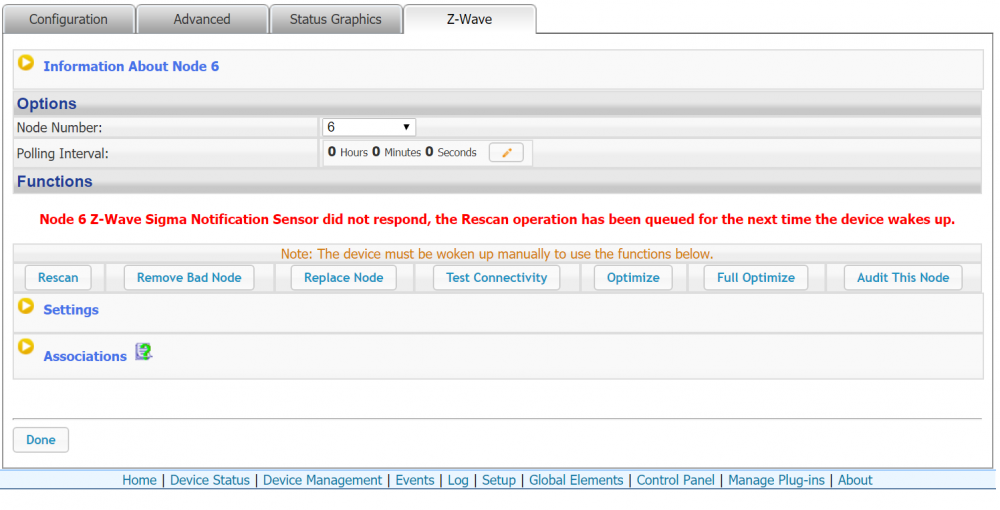Click the Audit This Node button
This screenshot has height=510, width=1000.
[903, 278]
